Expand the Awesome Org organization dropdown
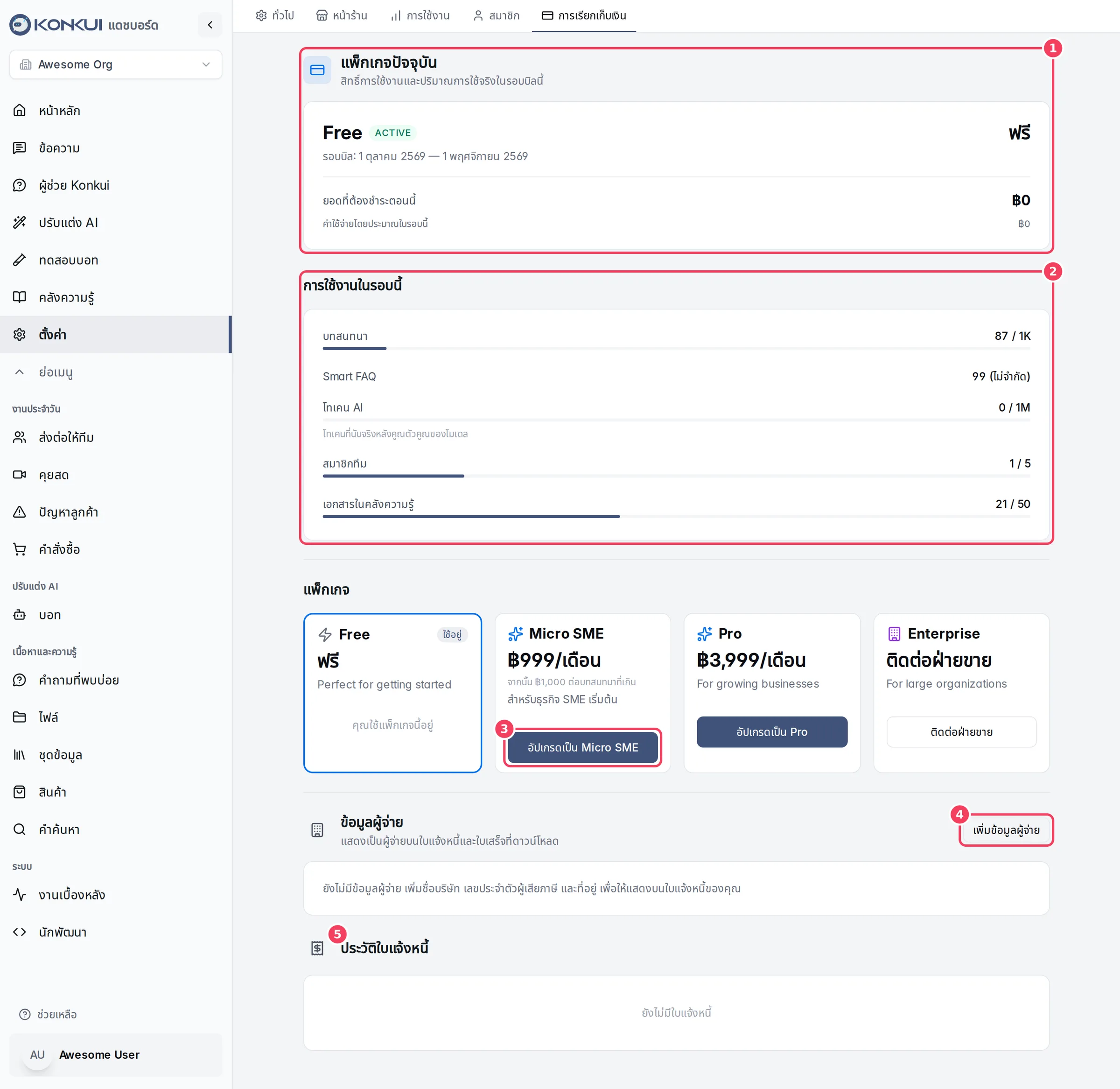Viewport: 1120px width, 1089px height. [x=115, y=64]
